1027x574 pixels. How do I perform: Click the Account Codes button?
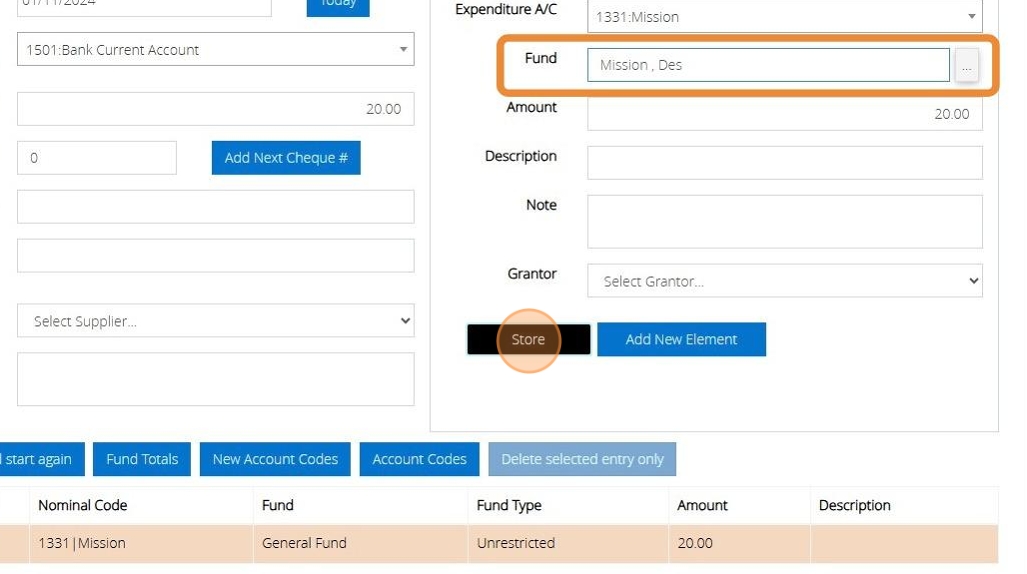click(419, 459)
